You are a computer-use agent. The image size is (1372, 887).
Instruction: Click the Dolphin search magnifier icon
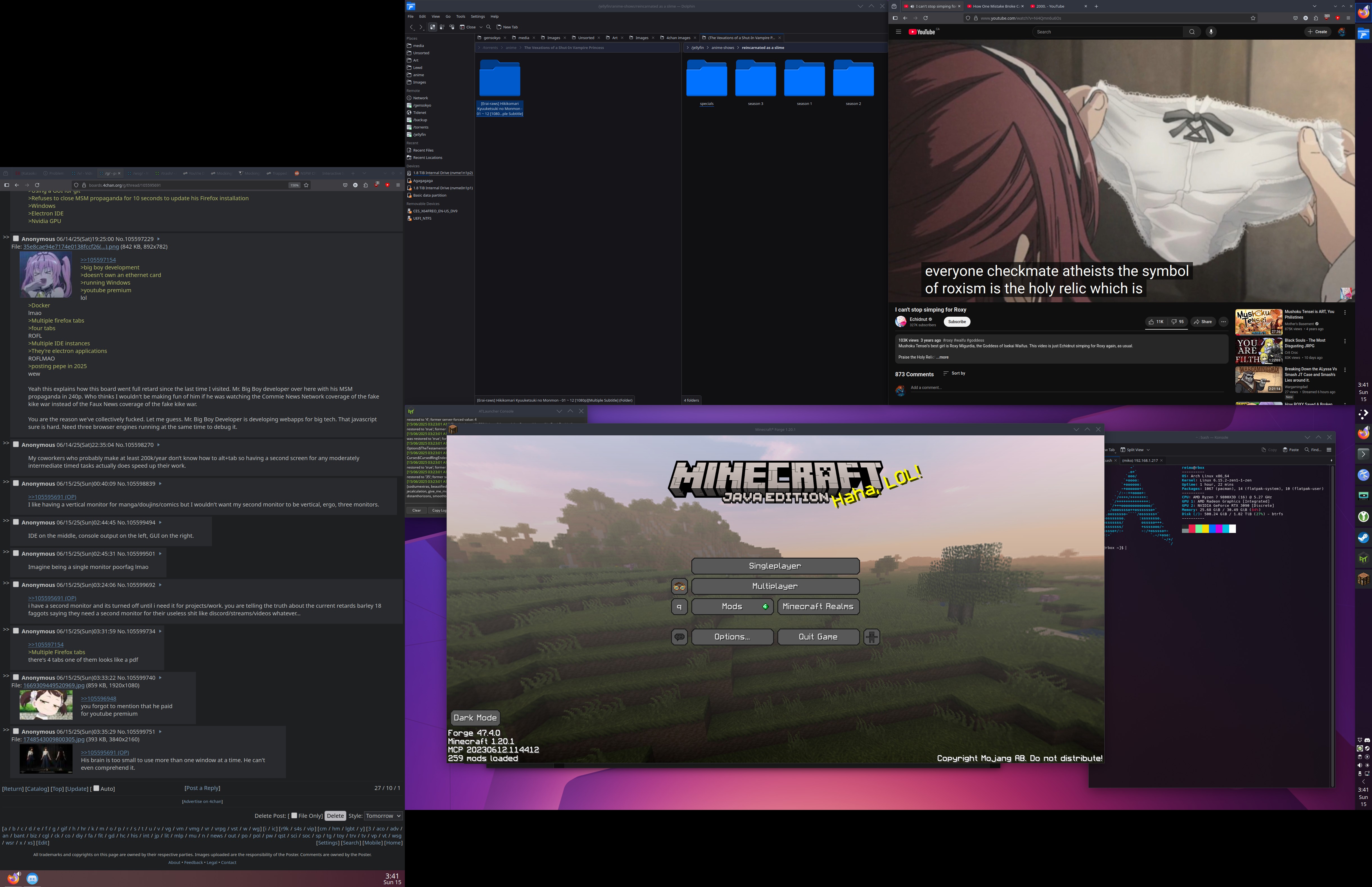[x=488, y=27]
